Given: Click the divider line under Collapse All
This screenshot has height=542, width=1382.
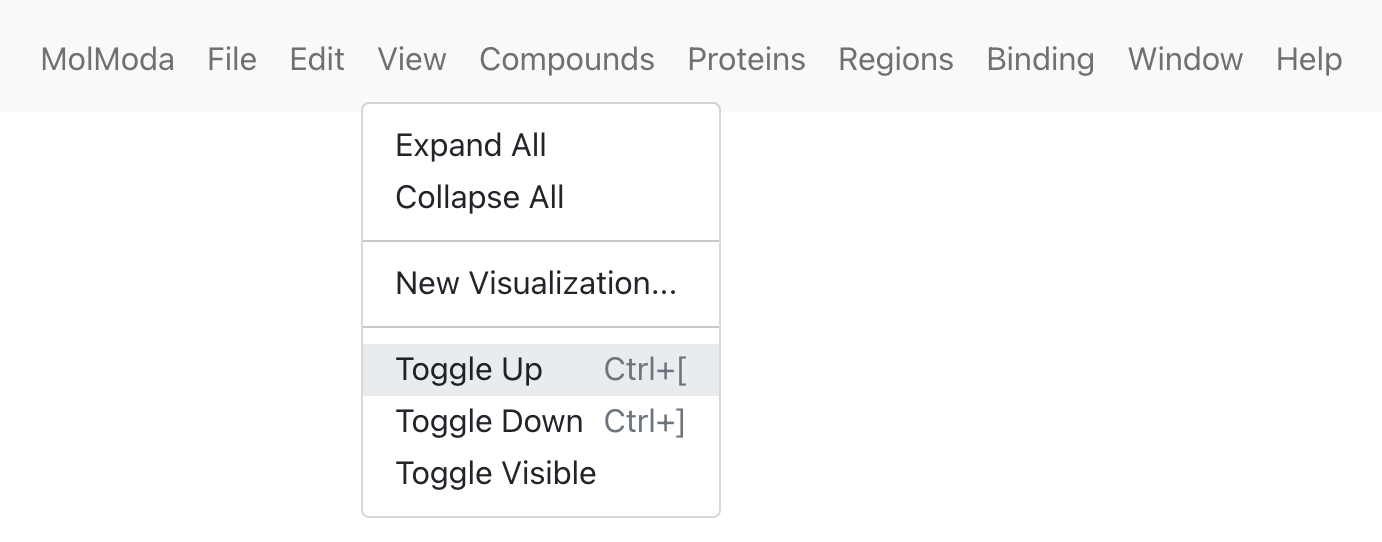Looking at the screenshot, I should 541,241.
